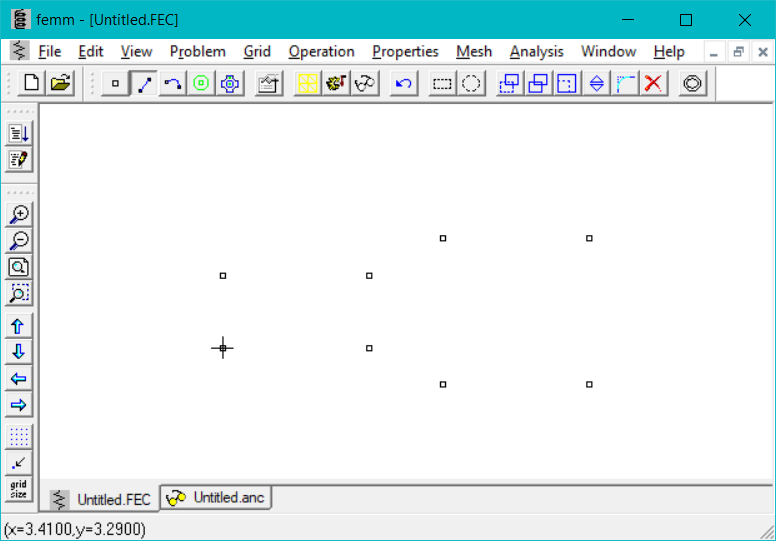Toggle the Snap to grid button
This screenshot has width=776, height=541.
click(x=19, y=463)
